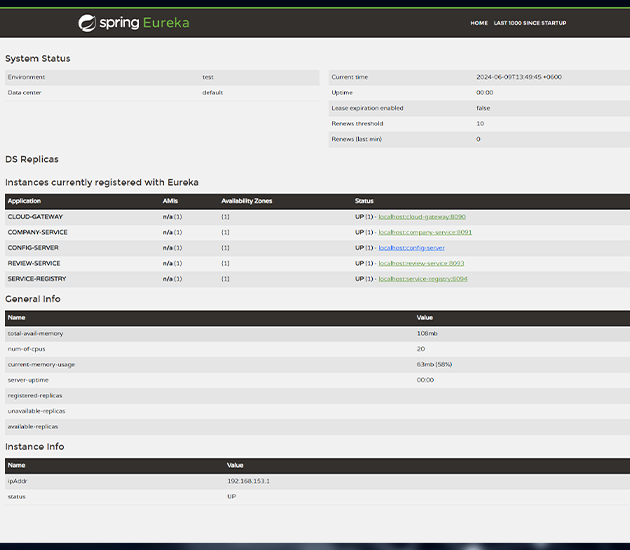The height and width of the screenshot is (550, 630).
Task: Select the total-avail-memory row name
Action: tap(35, 333)
